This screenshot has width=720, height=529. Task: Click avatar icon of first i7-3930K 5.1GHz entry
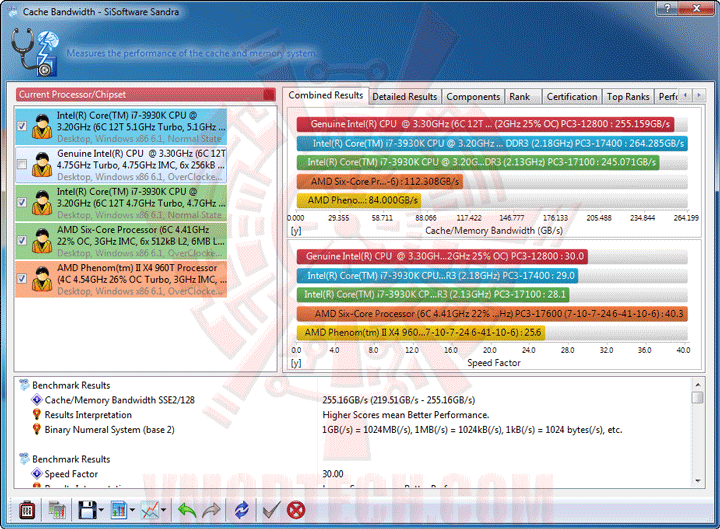pos(42,126)
